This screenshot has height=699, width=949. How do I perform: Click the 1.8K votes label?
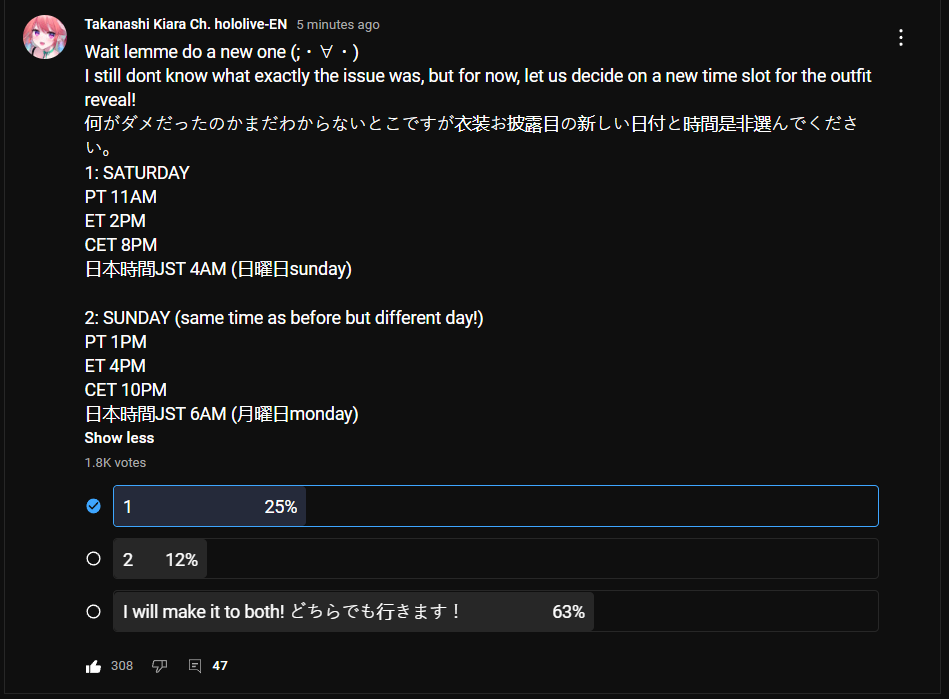[116, 462]
